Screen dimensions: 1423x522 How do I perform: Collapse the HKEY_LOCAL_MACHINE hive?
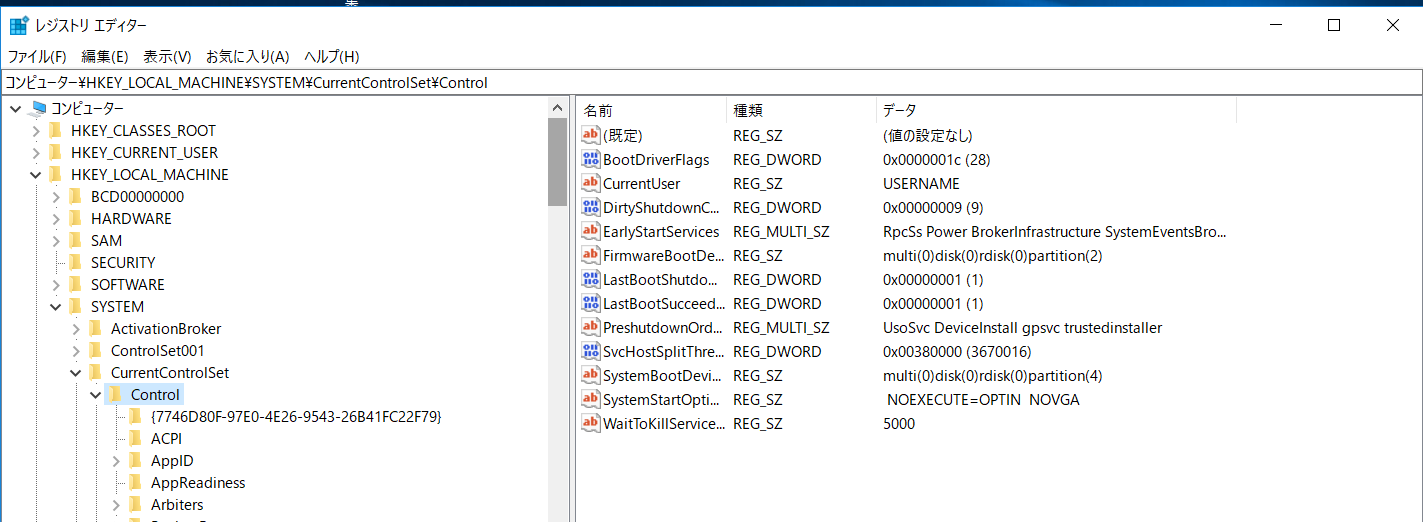click(x=36, y=175)
